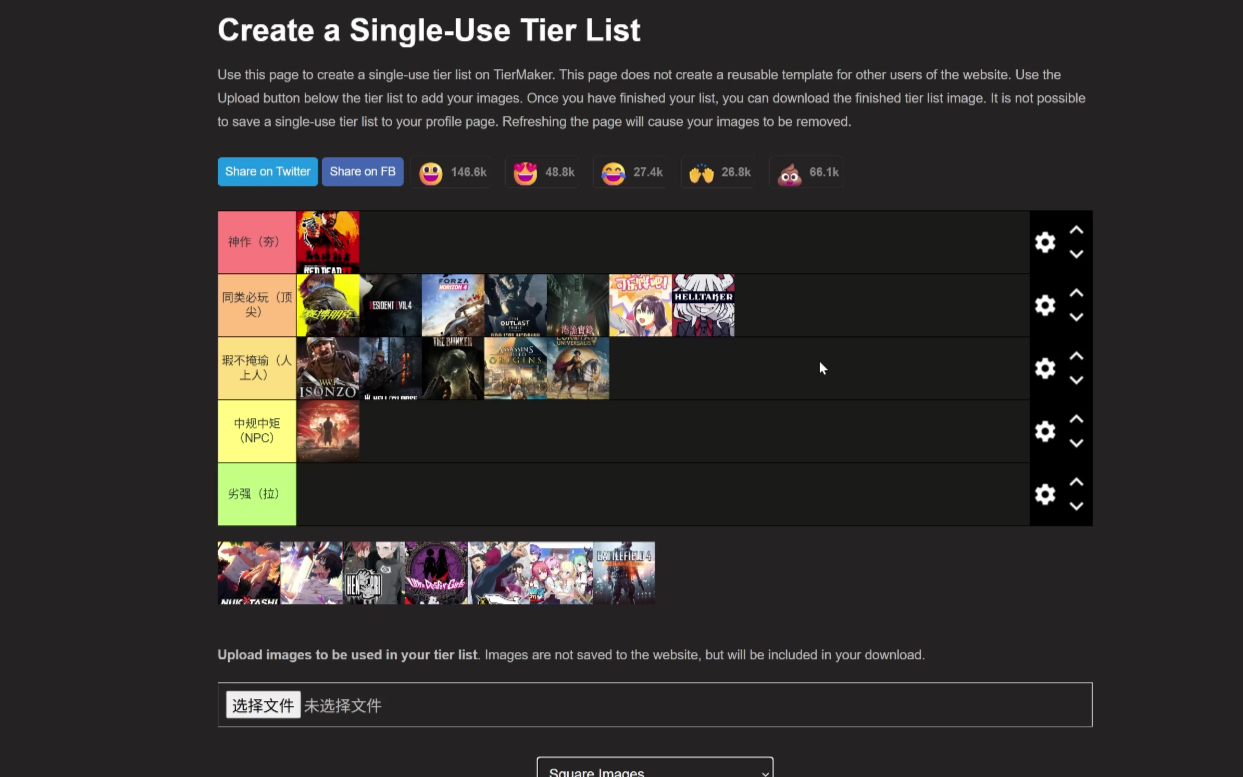The width and height of the screenshot is (1243, 777).
Task: Select Red Dead Redemption thumbnail in top tier
Action: pyautogui.click(x=328, y=242)
